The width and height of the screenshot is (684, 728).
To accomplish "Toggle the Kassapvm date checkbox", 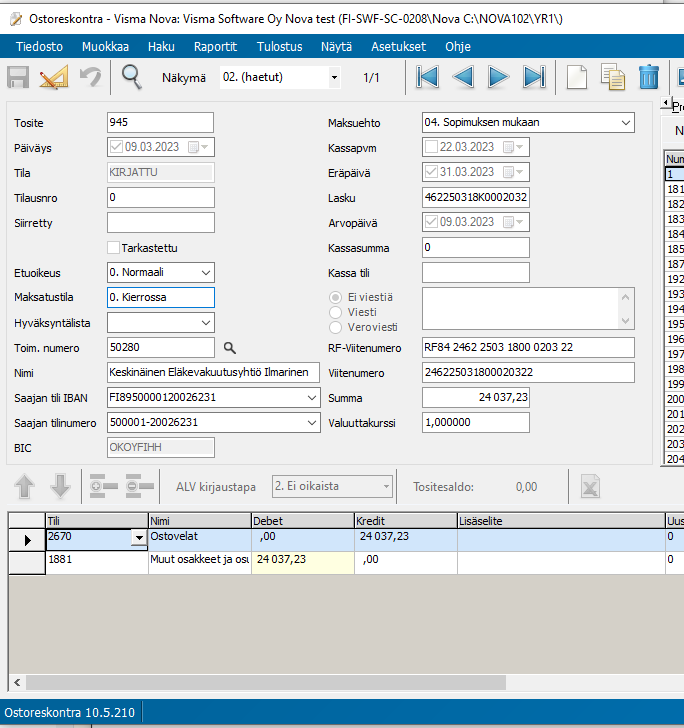I will point(431,147).
